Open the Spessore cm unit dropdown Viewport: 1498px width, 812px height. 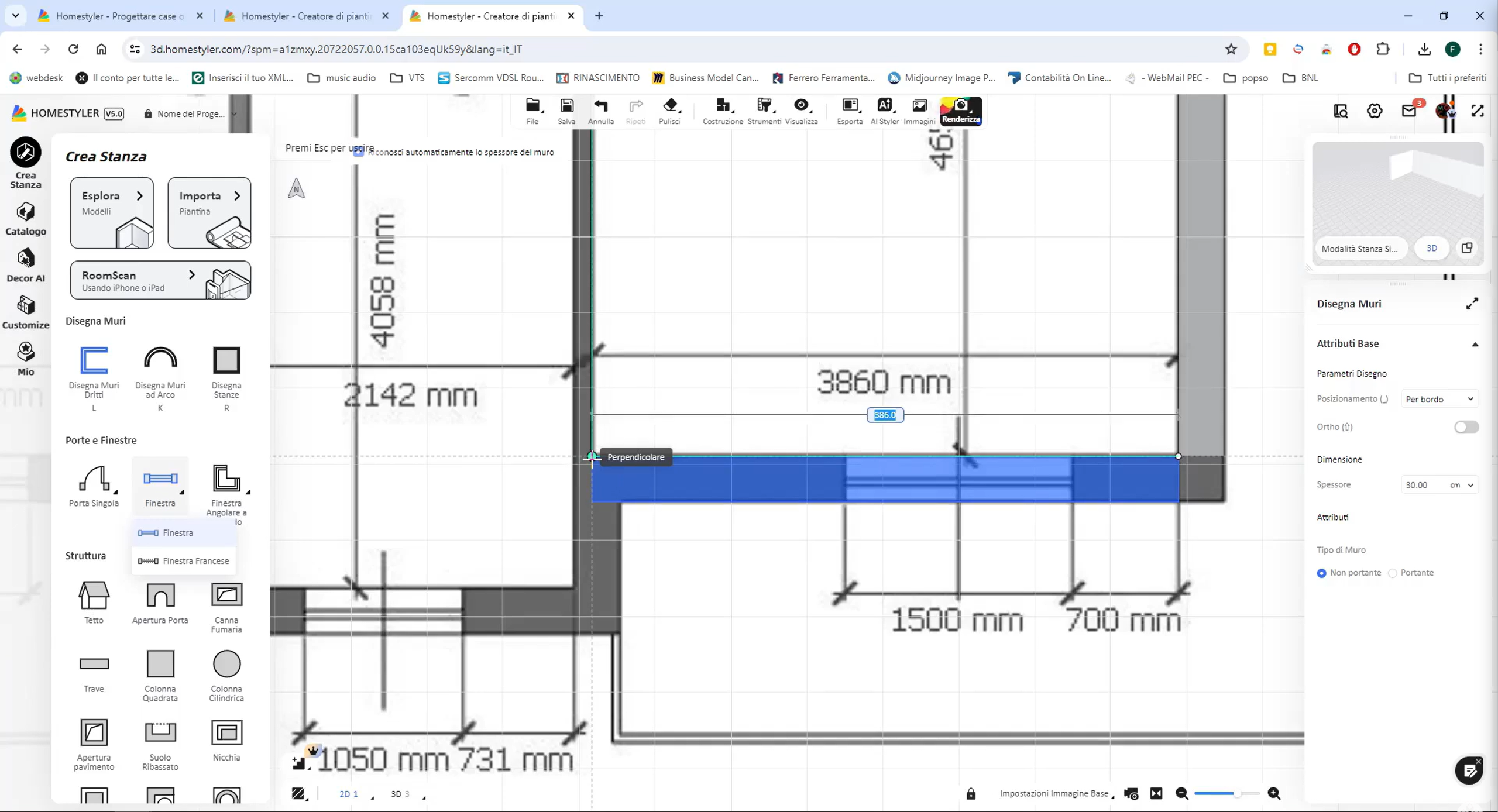(x=1462, y=485)
